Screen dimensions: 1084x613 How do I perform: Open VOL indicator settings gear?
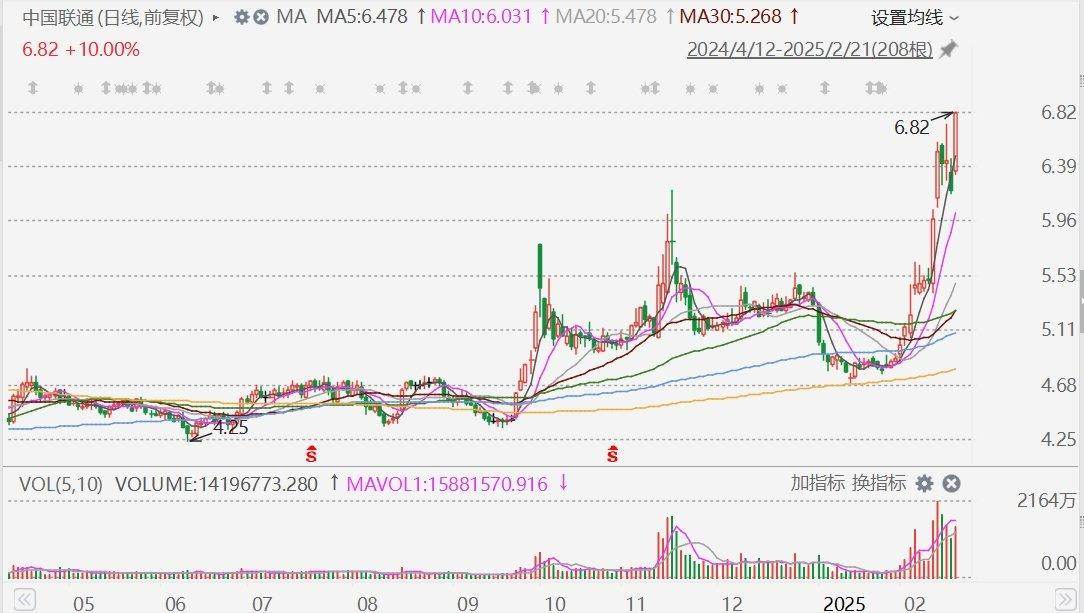click(x=925, y=484)
